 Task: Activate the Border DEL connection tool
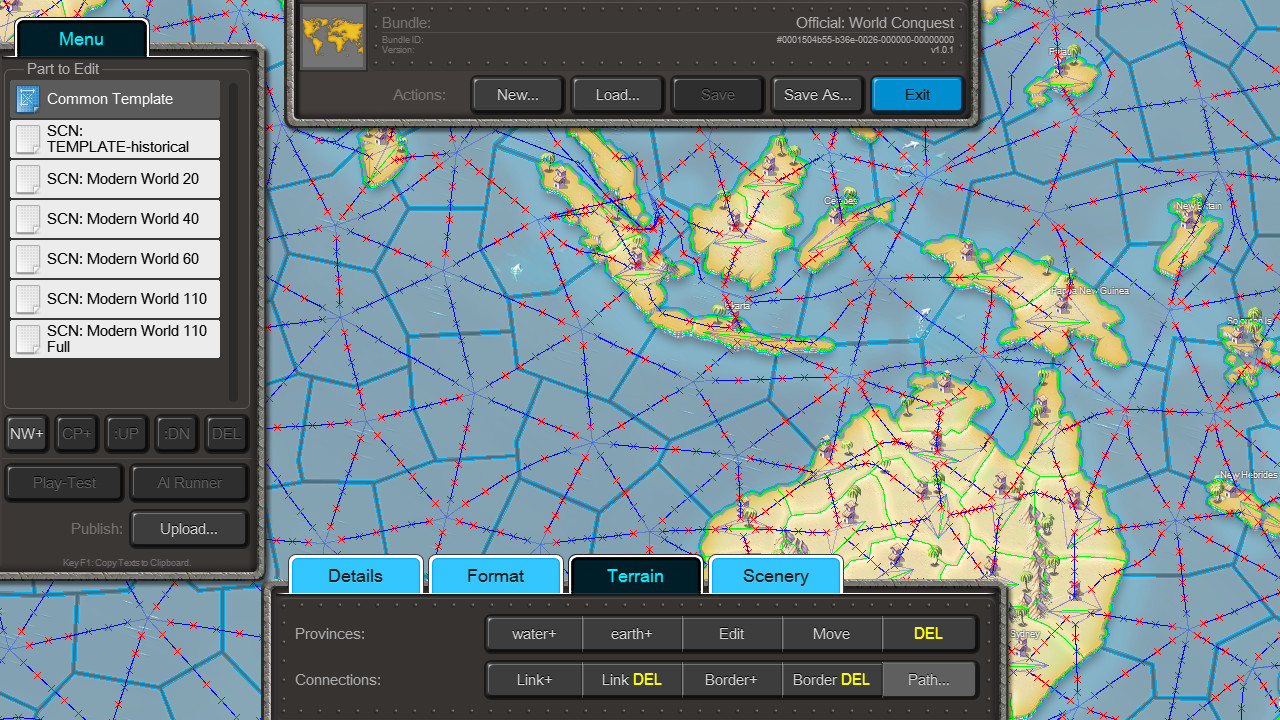coord(831,679)
